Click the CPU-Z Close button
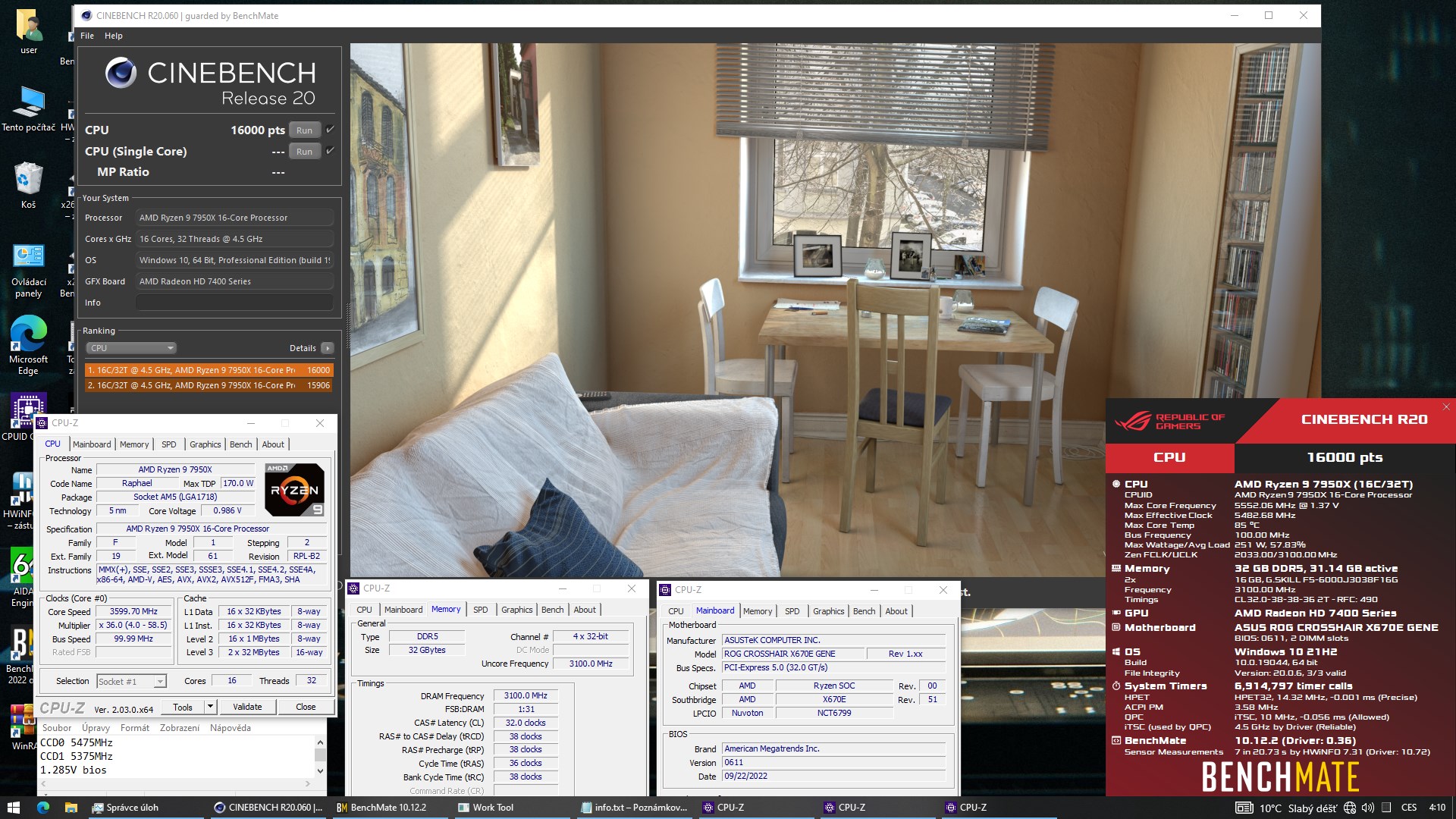 coord(306,707)
